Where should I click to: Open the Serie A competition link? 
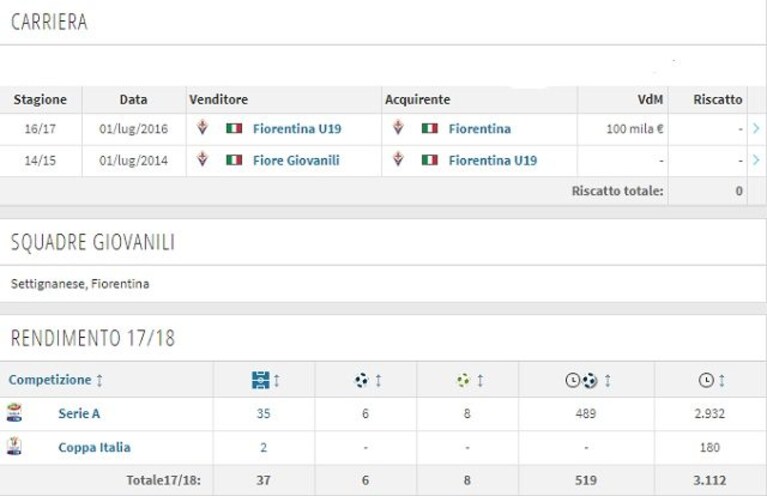(x=79, y=414)
